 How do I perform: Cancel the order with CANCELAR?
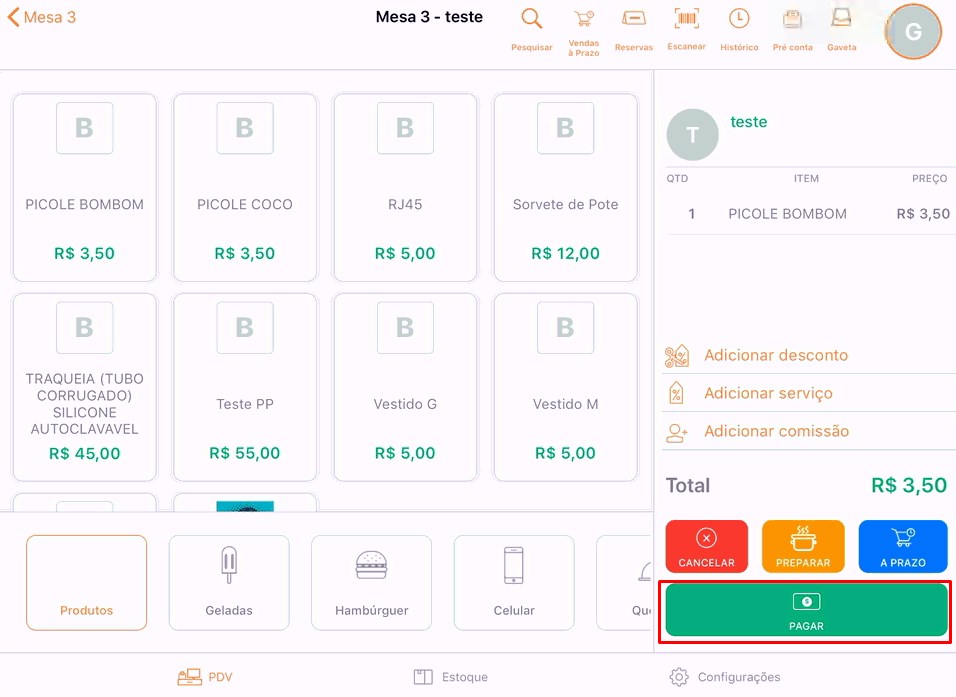(x=707, y=546)
